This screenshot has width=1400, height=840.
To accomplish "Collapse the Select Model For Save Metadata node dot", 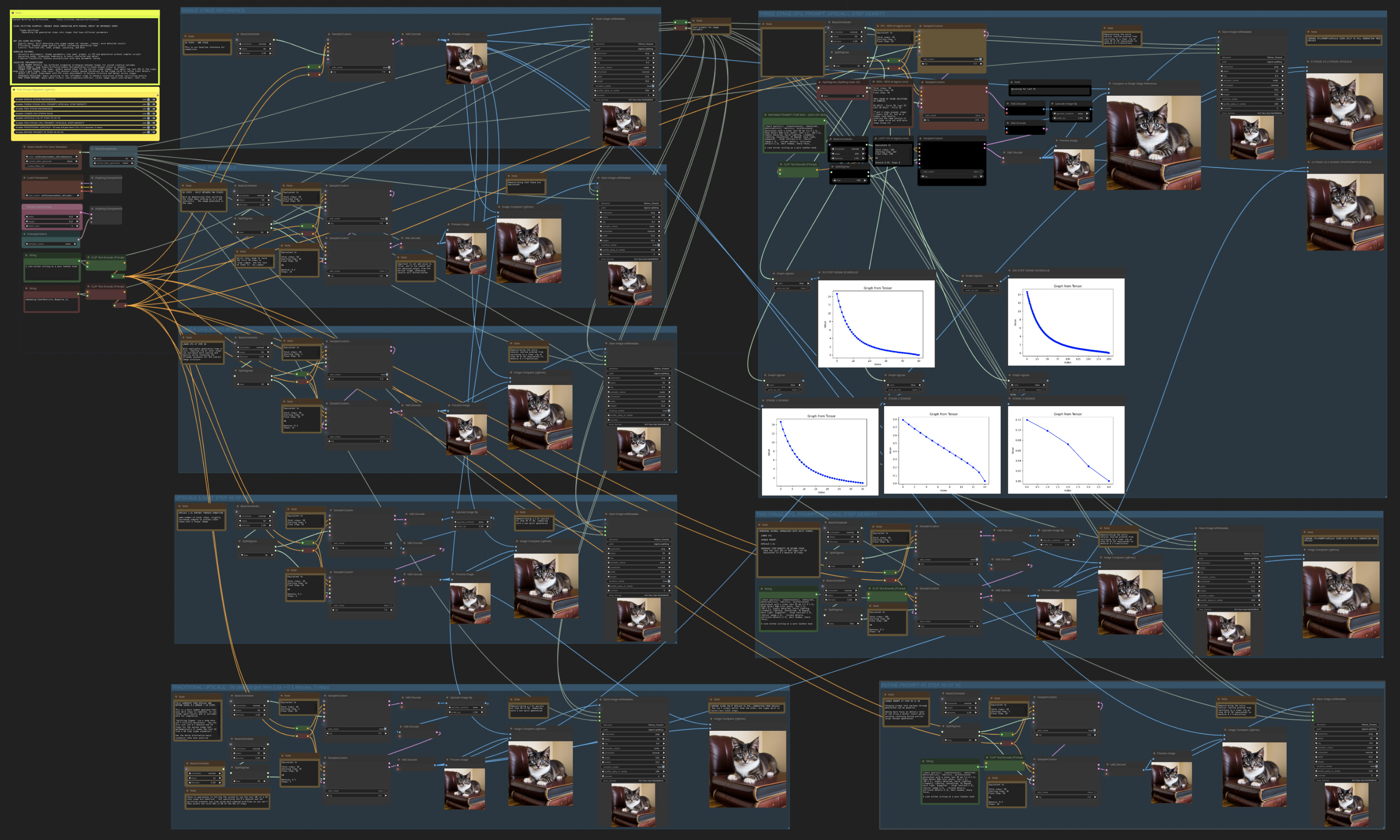I will pyautogui.click(x=25, y=147).
